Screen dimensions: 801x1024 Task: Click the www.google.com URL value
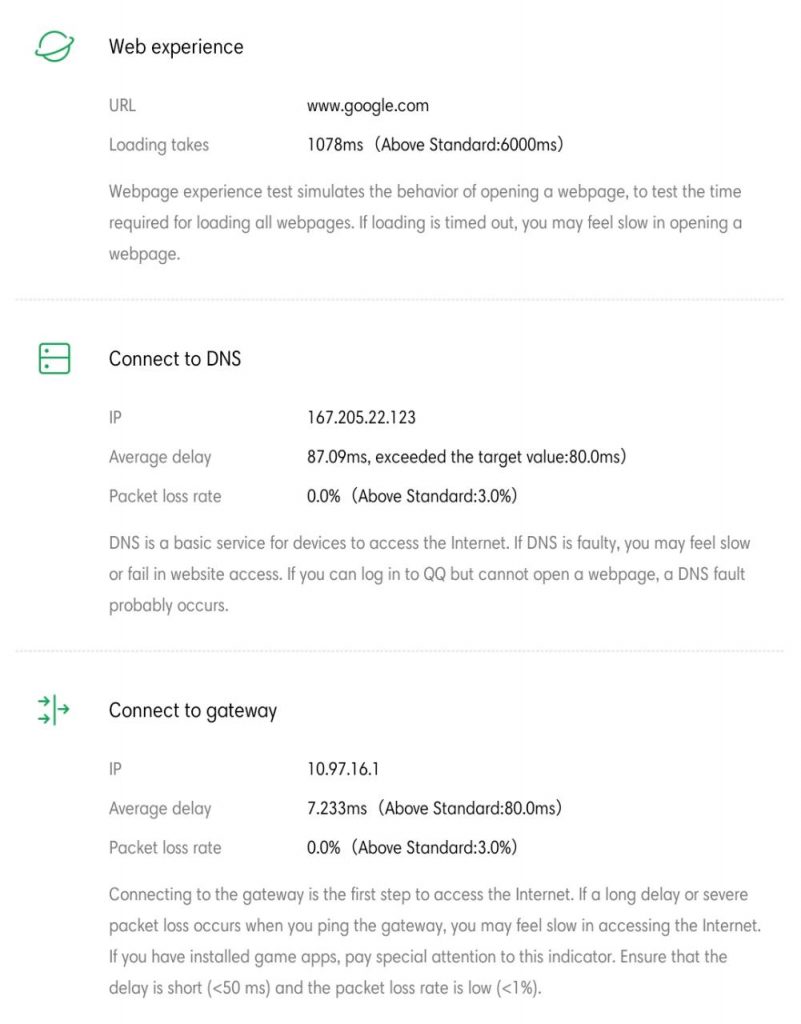[x=368, y=105]
